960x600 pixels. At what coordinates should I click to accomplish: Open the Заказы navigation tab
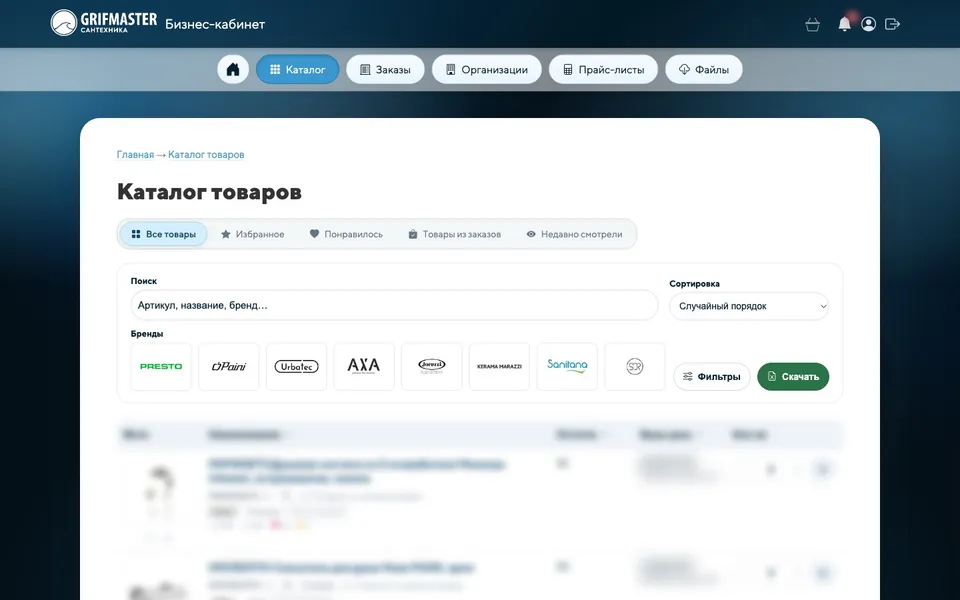tap(385, 69)
